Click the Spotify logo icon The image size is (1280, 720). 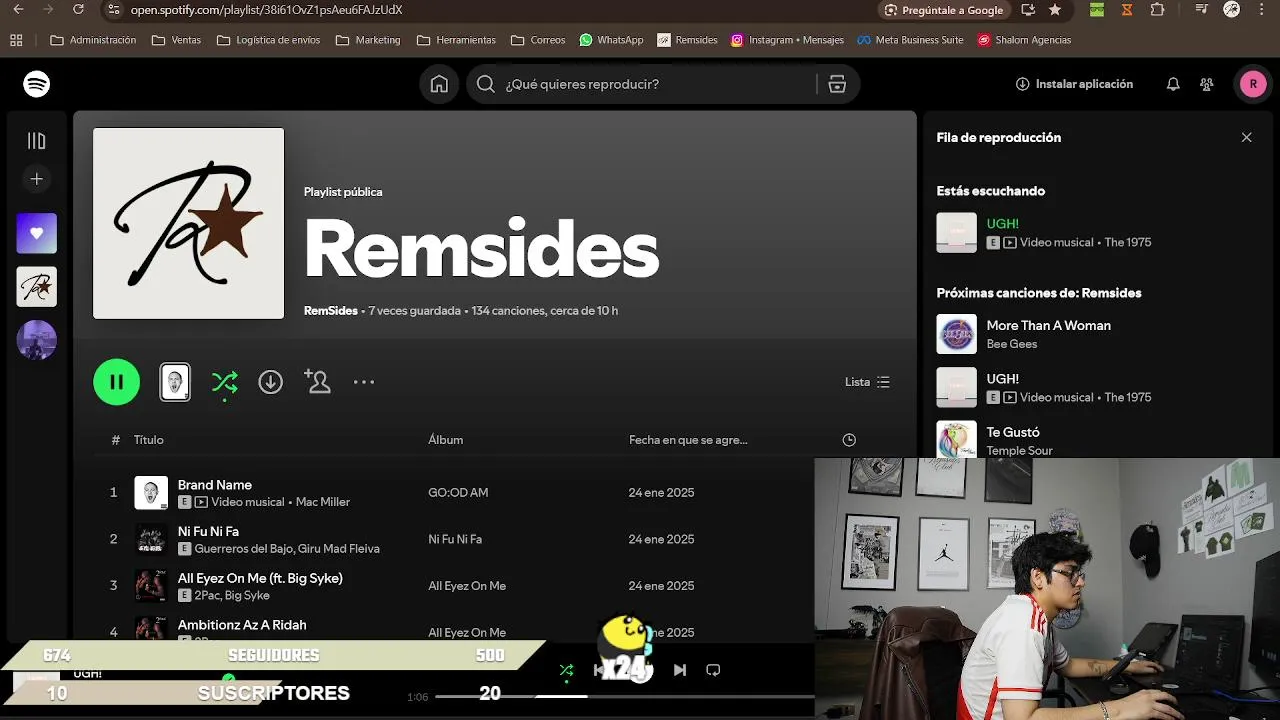[x=37, y=84]
